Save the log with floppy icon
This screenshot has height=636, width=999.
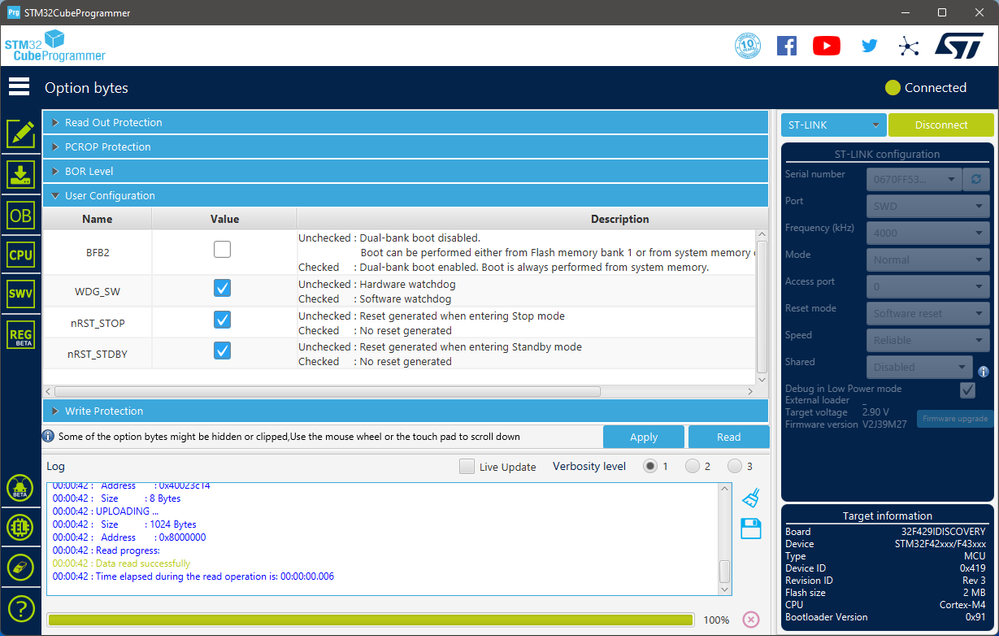point(751,529)
